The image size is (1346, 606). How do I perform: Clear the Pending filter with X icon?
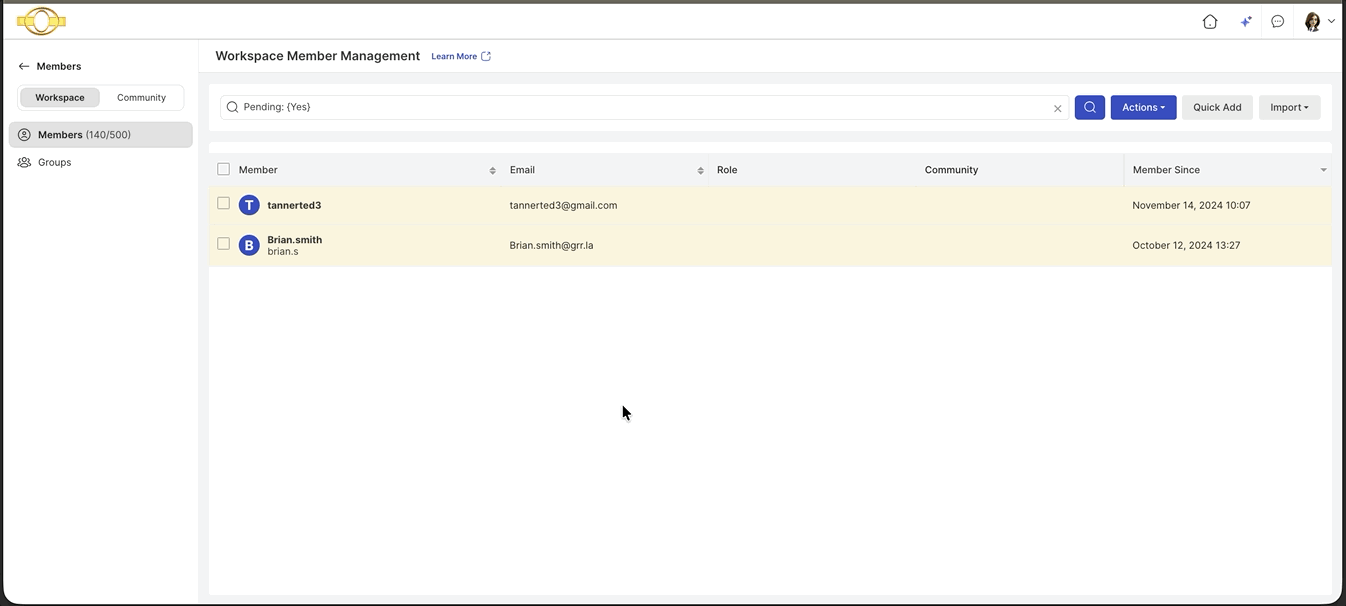coord(1057,108)
